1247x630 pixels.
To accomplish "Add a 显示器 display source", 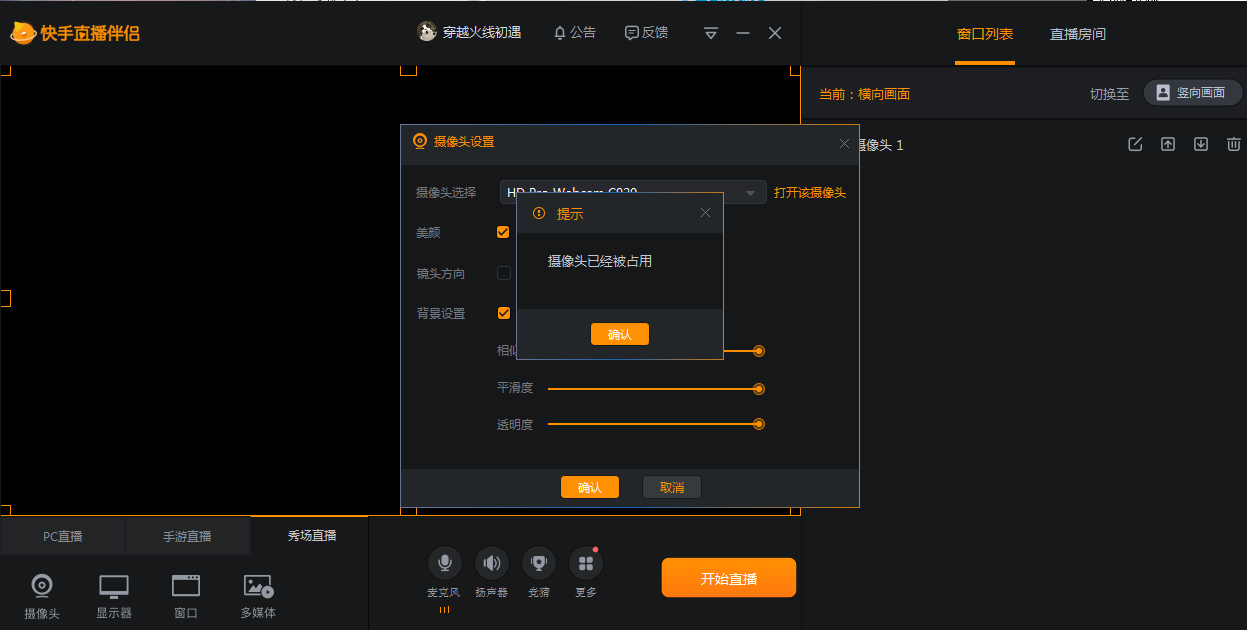I will pyautogui.click(x=114, y=597).
